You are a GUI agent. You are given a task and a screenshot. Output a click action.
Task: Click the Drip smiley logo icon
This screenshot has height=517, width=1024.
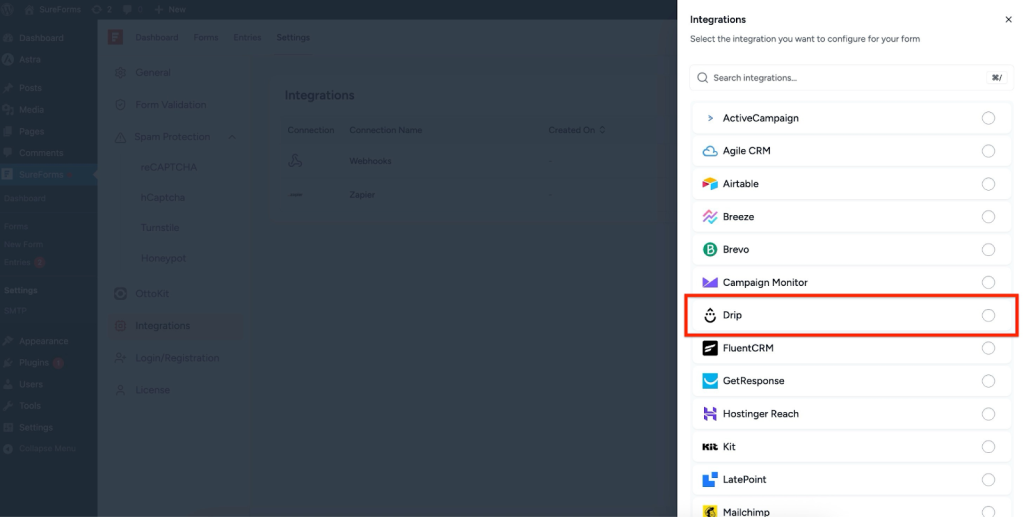[710, 316]
